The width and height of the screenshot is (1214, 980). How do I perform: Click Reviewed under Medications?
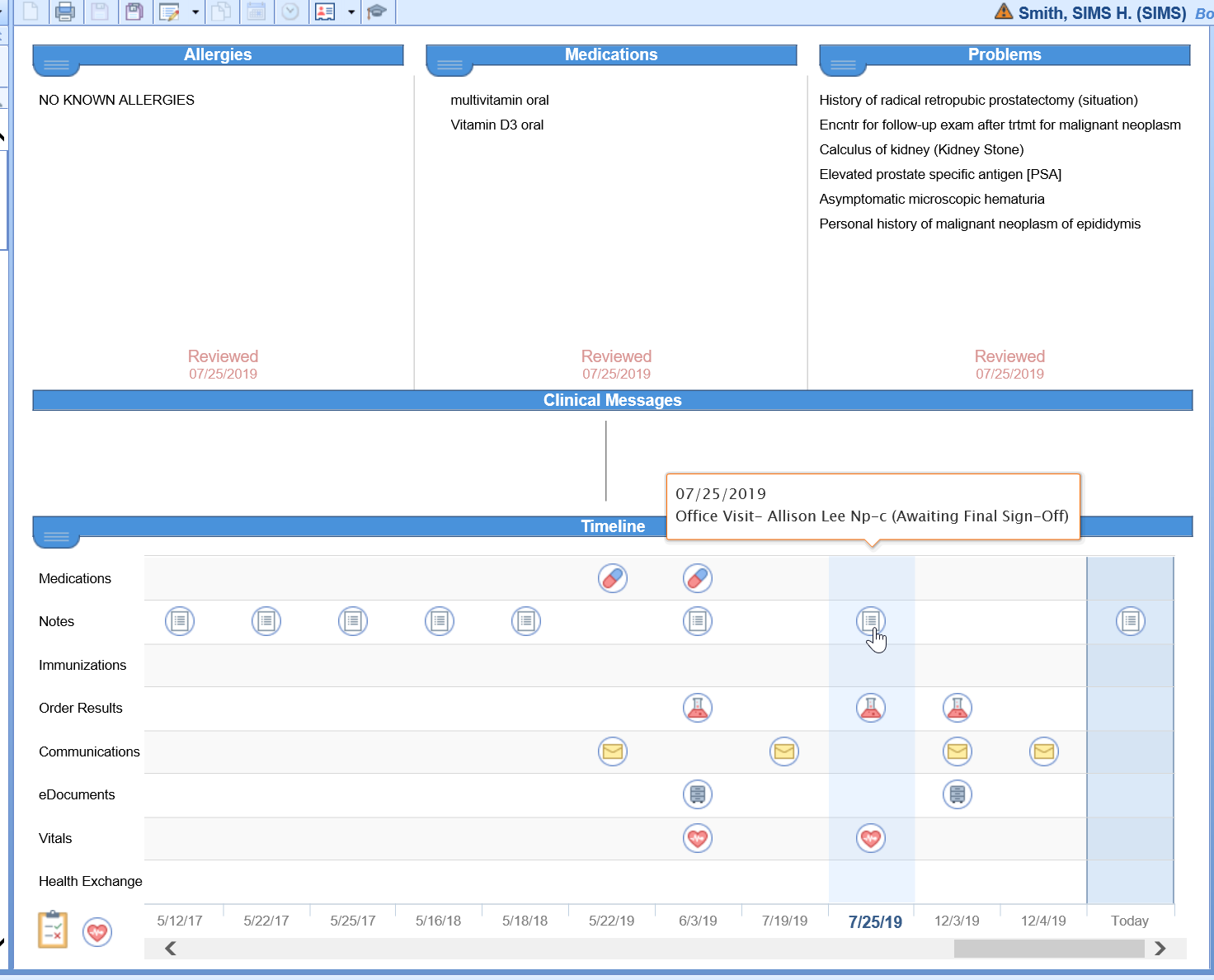pyautogui.click(x=616, y=356)
